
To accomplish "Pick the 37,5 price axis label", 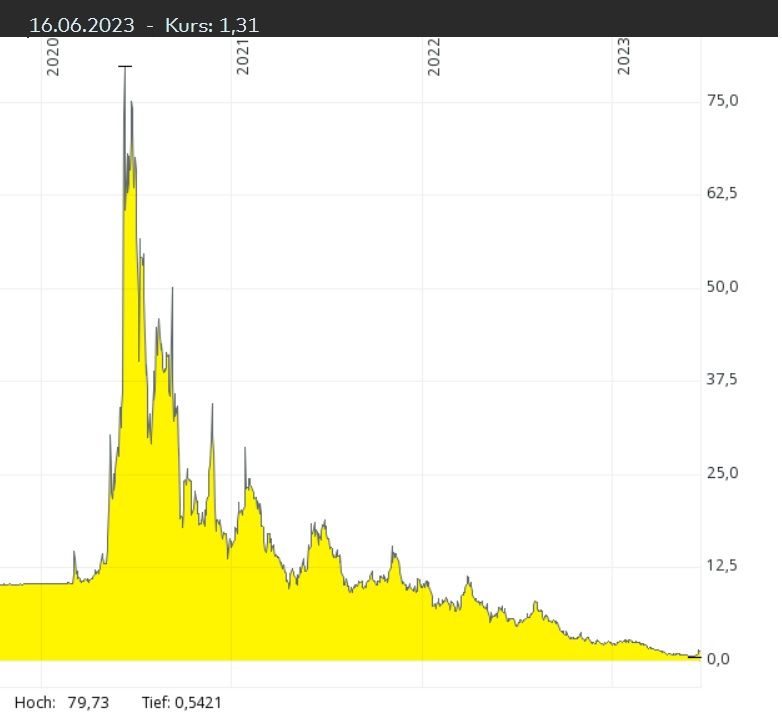I will tap(722, 380).
